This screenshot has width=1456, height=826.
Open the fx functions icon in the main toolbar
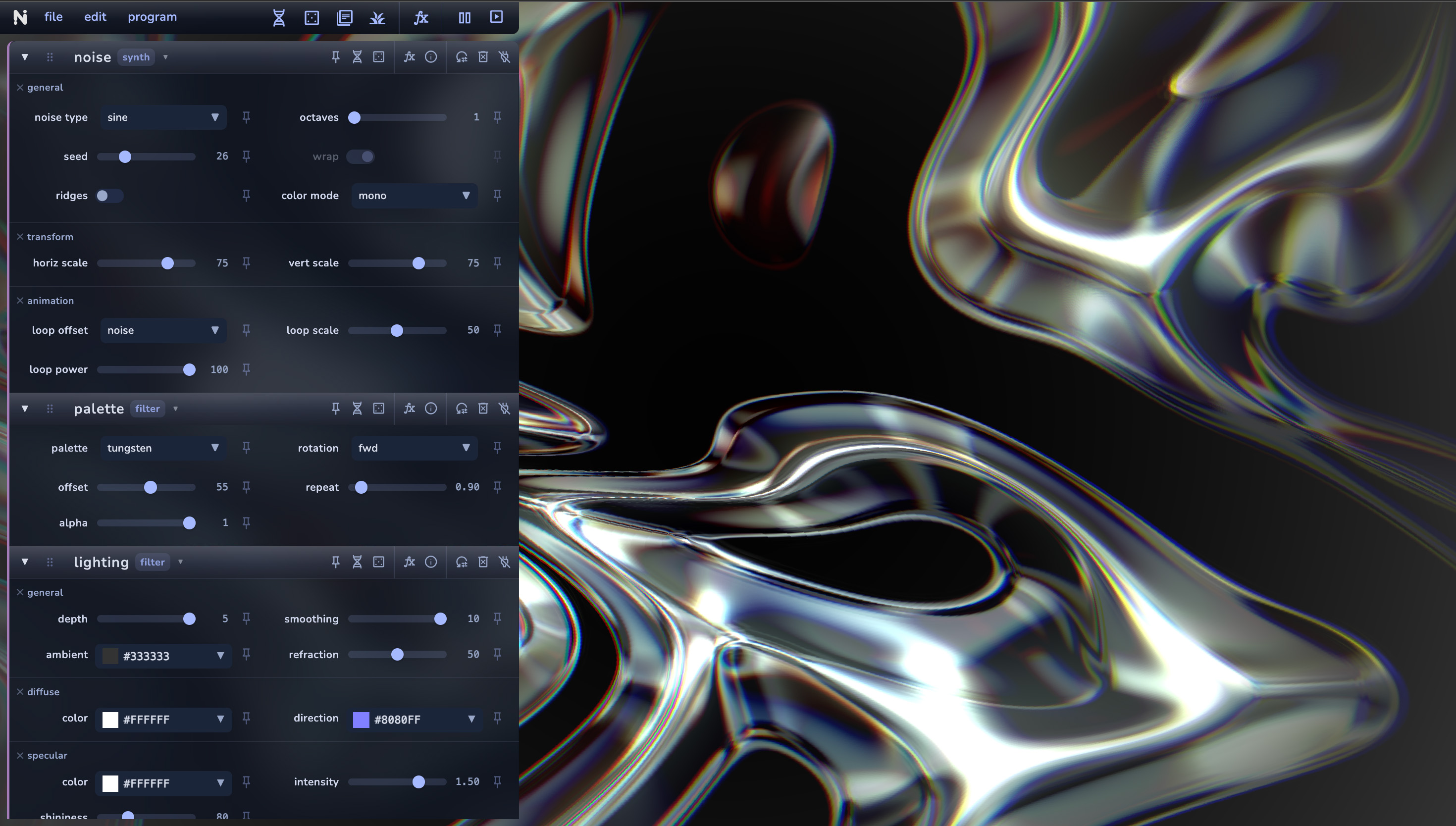coord(421,18)
